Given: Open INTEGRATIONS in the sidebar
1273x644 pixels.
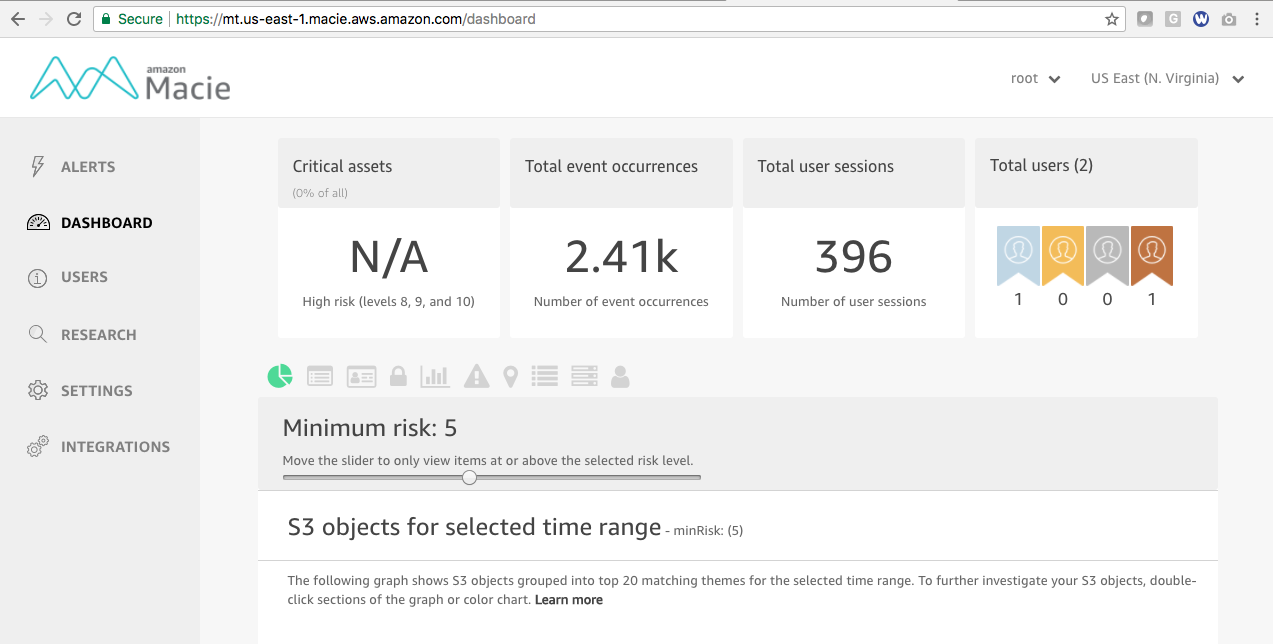Looking at the screenshot, I should (x=115, y=447).
